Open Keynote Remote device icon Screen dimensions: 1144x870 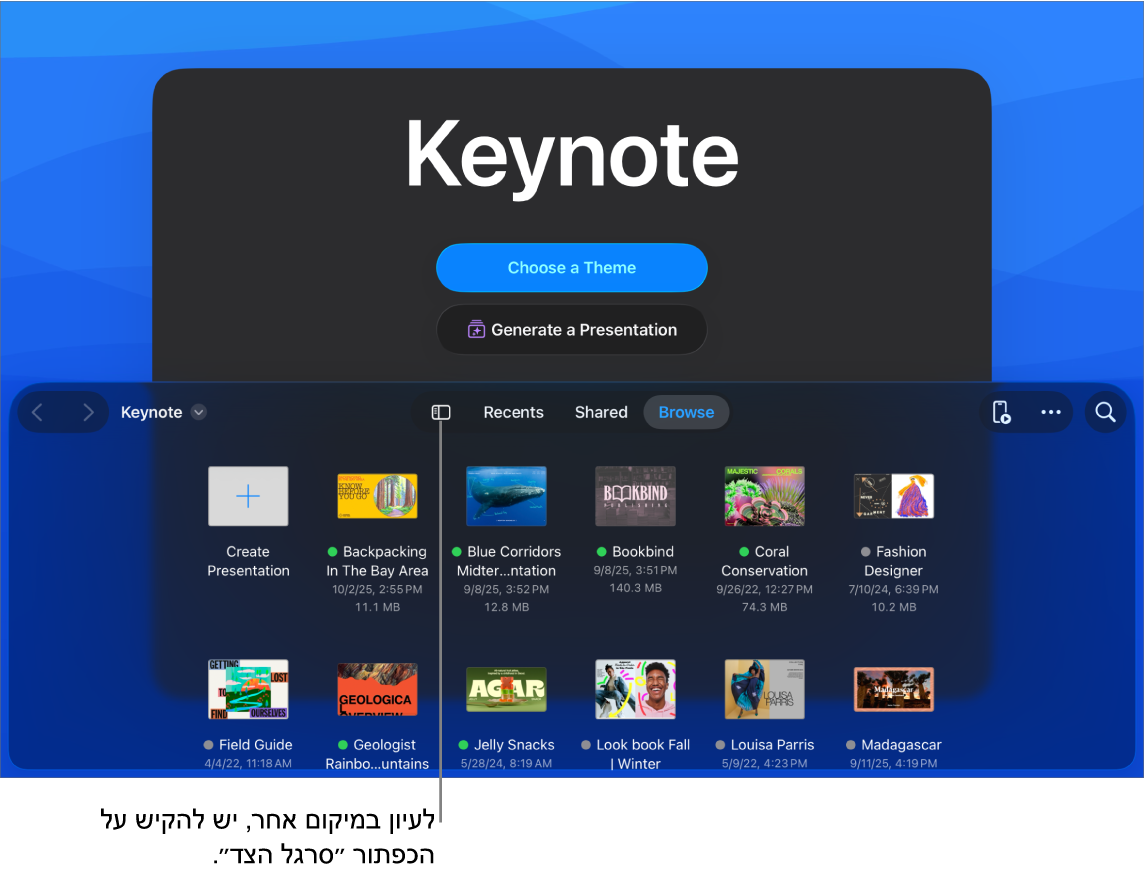pos(1001,412)
